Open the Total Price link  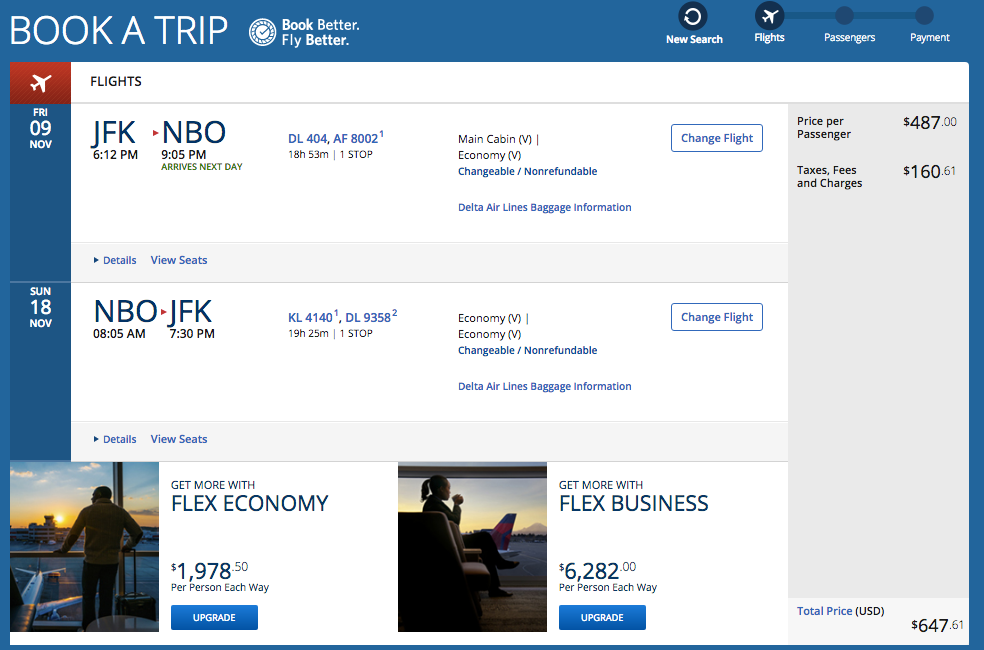825,611
